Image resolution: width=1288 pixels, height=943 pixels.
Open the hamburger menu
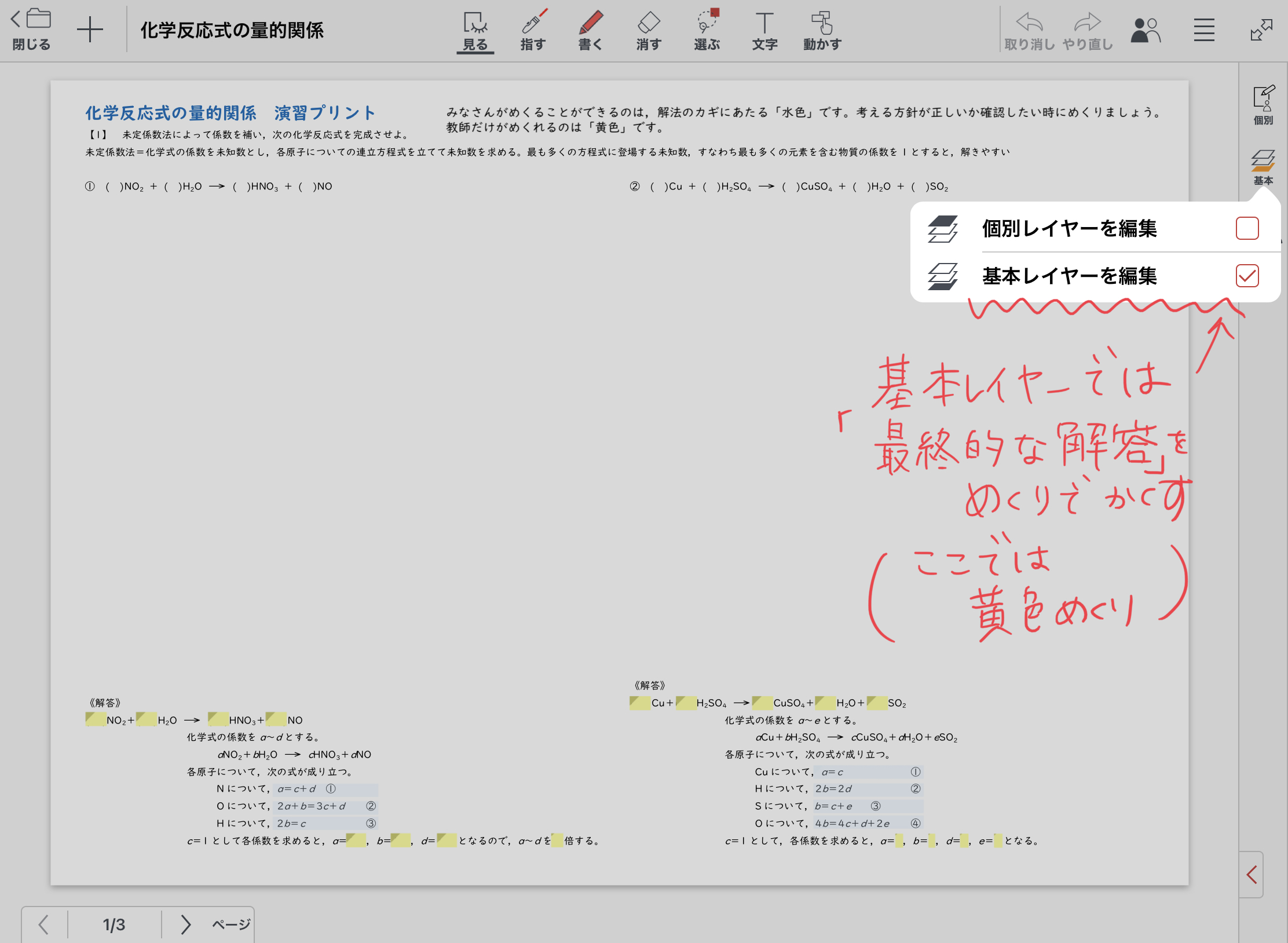pos(1203,30)
